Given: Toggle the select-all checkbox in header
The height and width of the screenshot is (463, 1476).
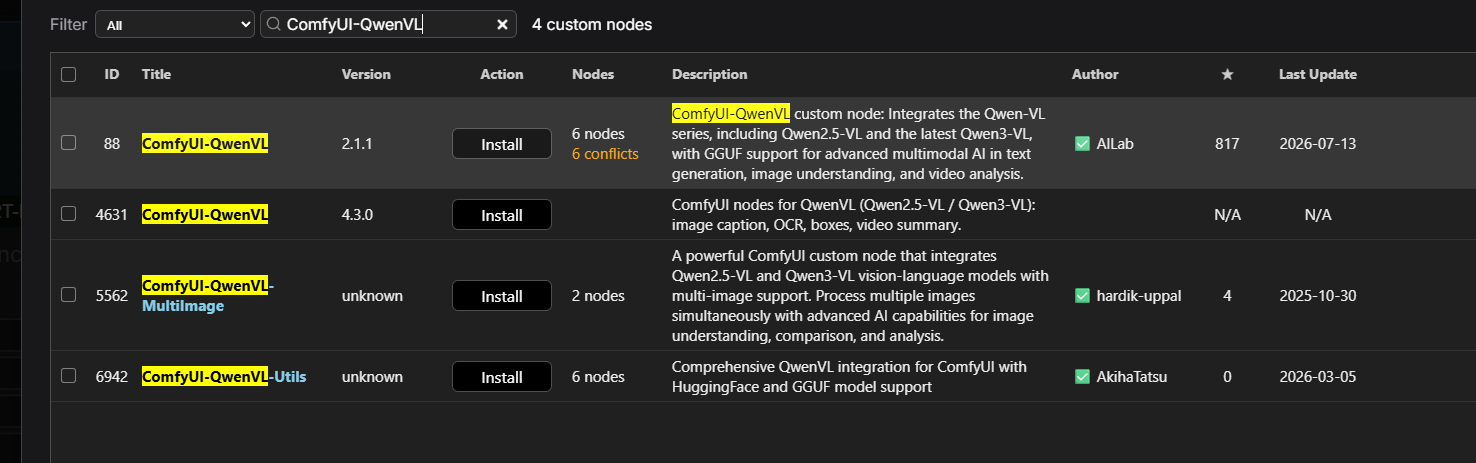Looking at the screenshot, I should click(x=68, y=74).
